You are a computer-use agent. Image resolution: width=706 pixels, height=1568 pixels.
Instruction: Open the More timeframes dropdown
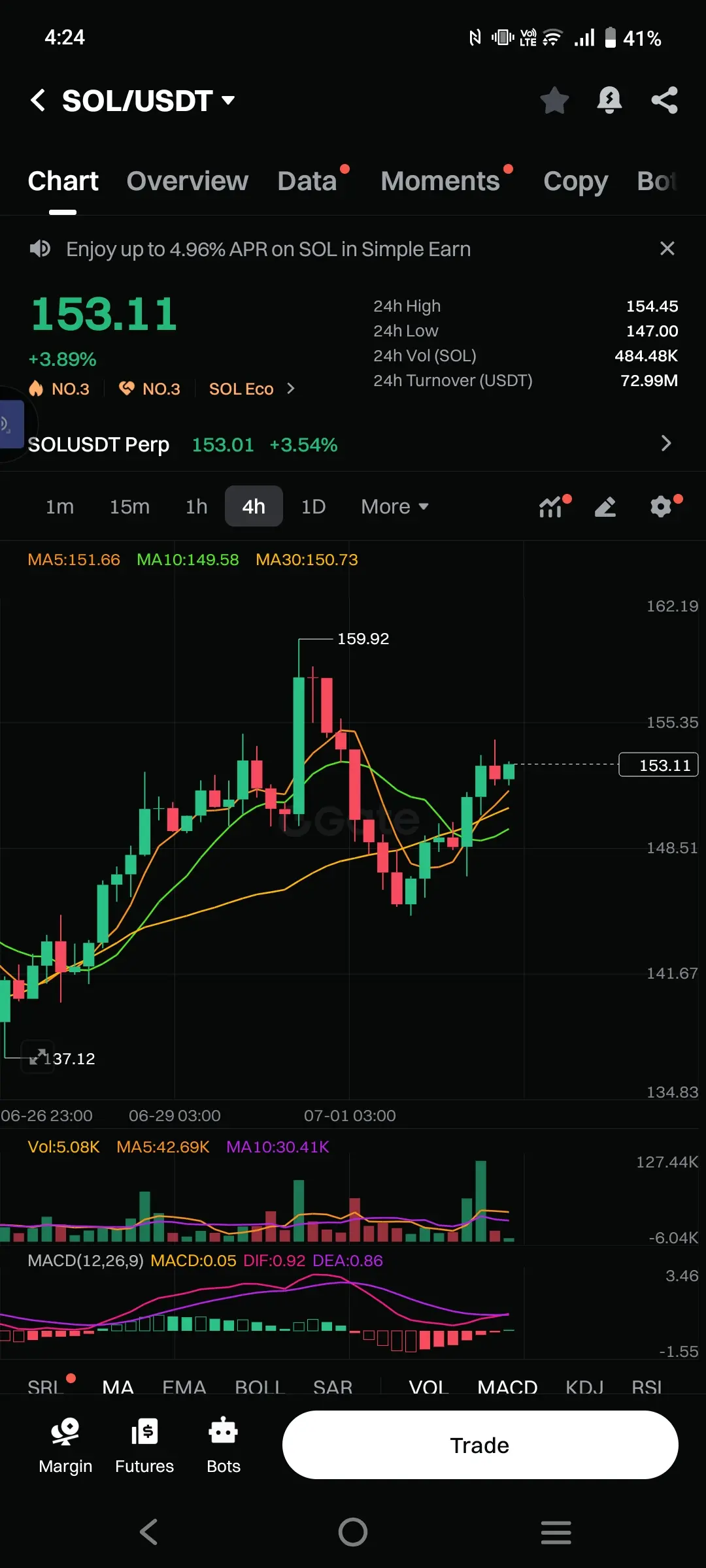[395, 506]
